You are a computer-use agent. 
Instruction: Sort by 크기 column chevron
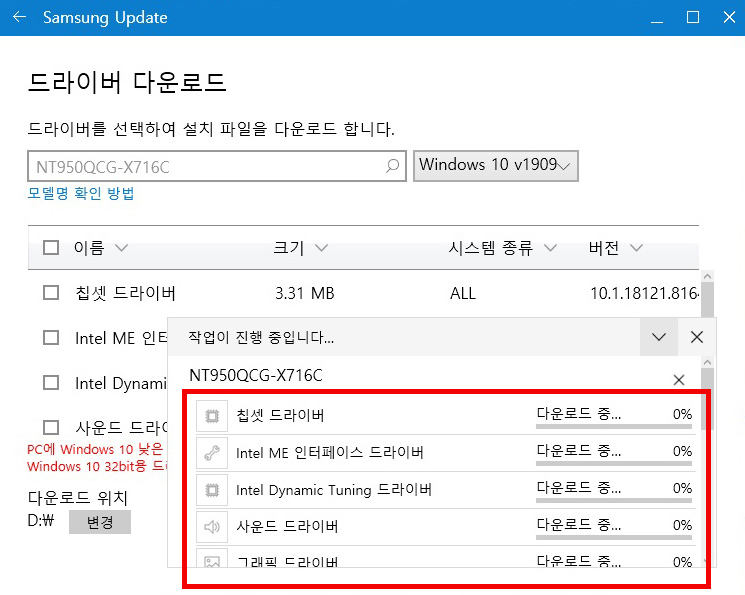click(x=322, y=248)
